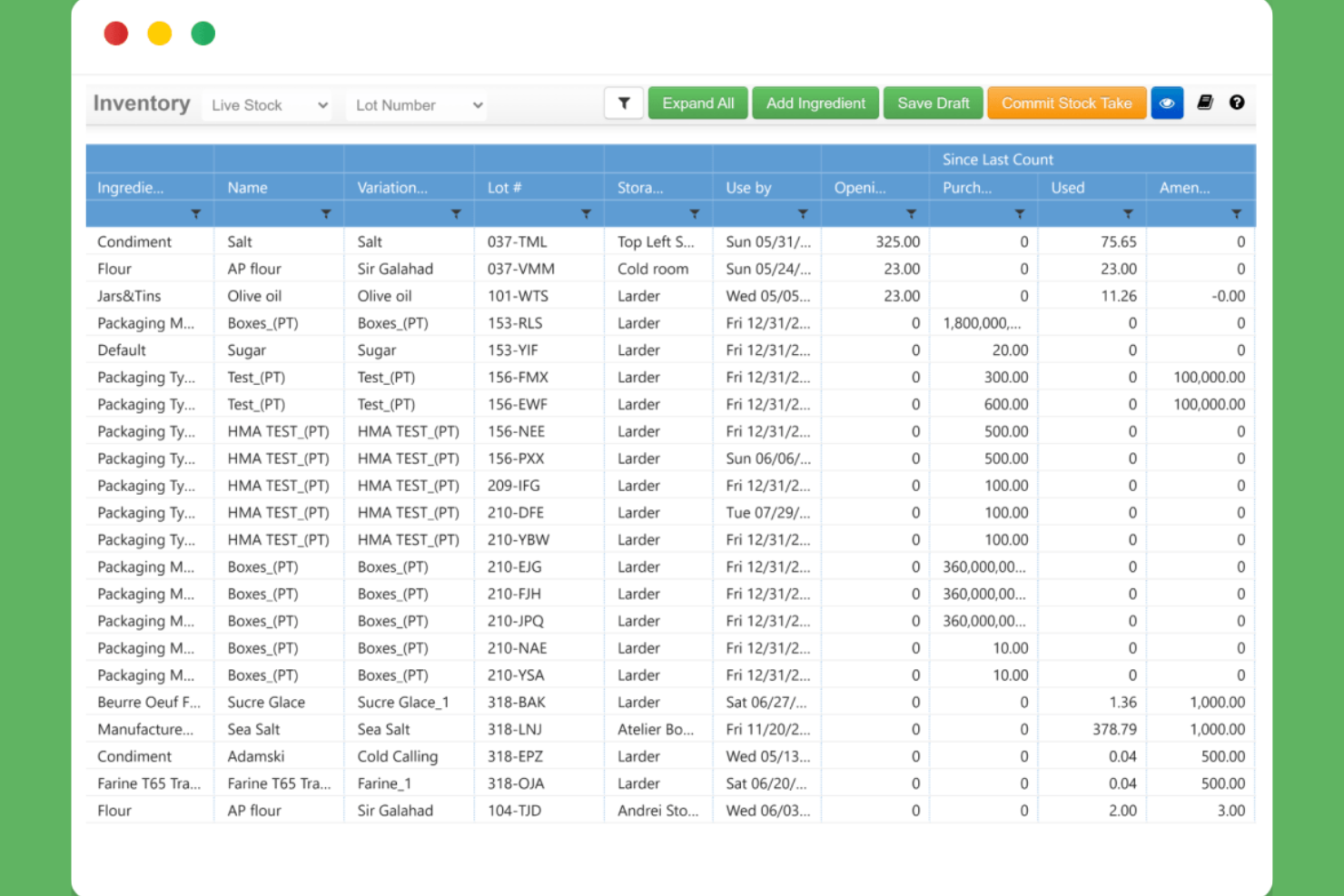1344x896 pixels.
Task: Filter the Used column
Action: pos(1128,214)
